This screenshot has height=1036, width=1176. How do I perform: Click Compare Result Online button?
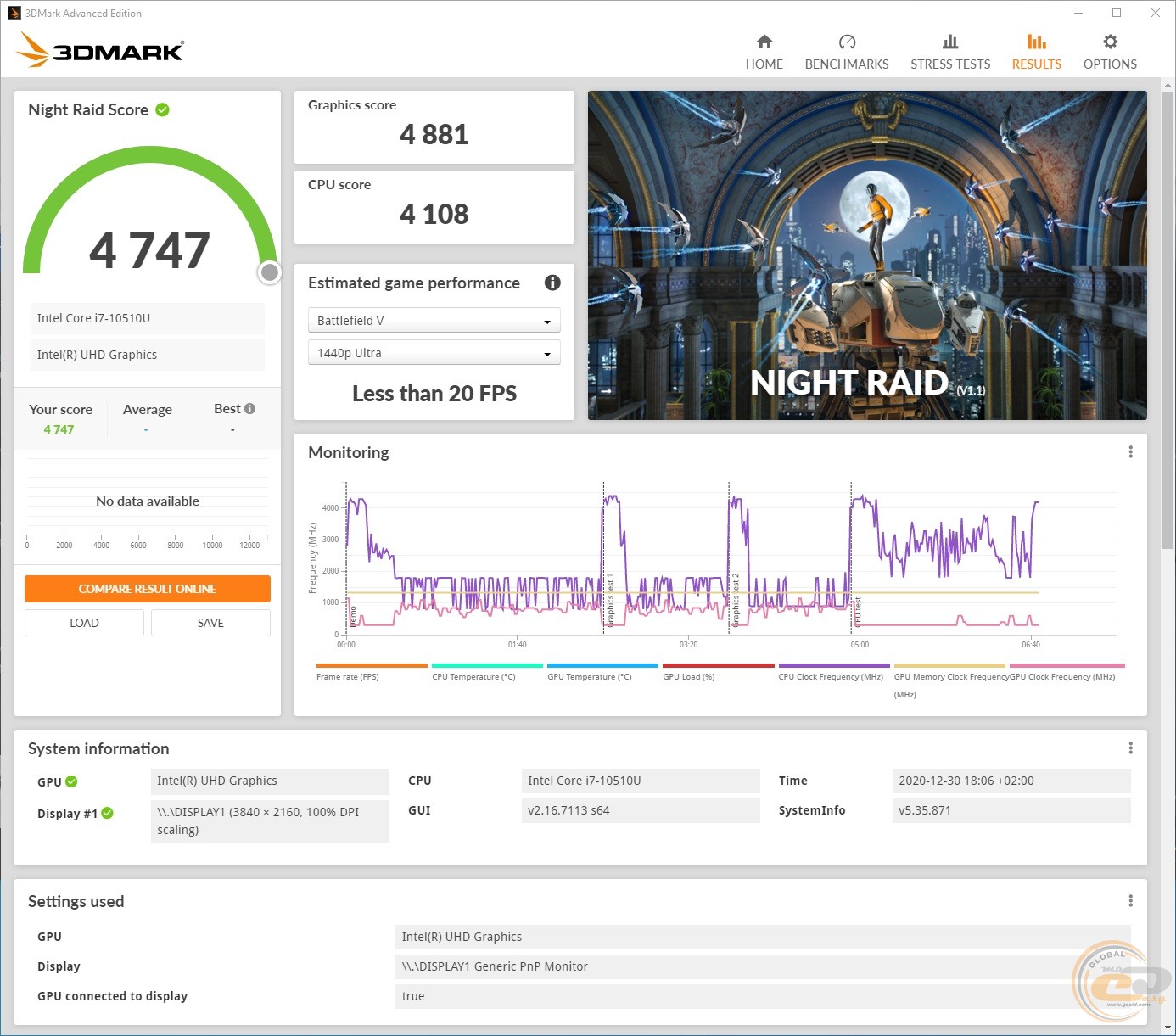pyautogui.click(x=148, y=589)
